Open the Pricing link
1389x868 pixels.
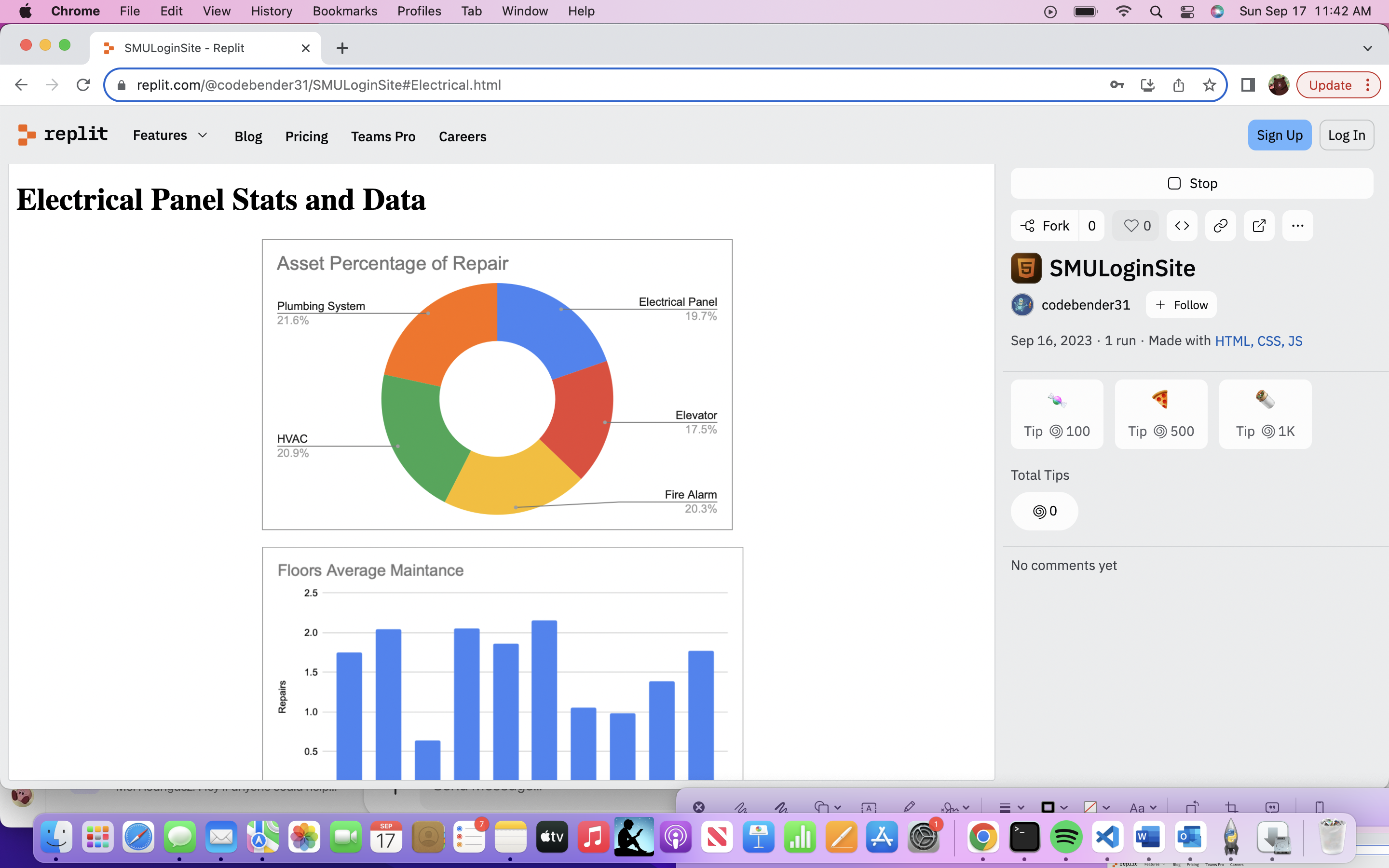307,136
